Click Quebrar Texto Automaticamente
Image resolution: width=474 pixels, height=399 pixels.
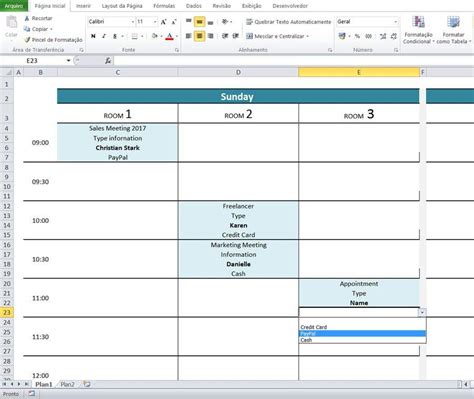pyautogui.click(x=289, y=22)
